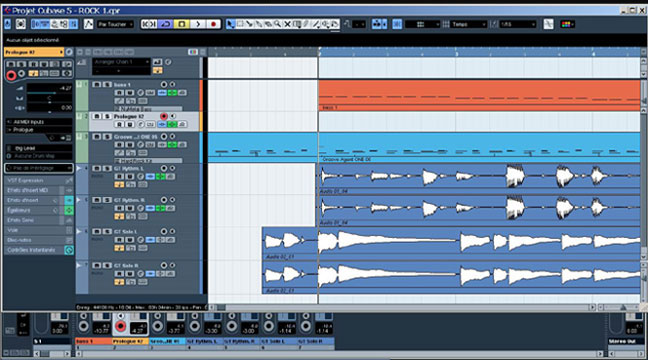Open the color palette selector menu
Viewport: 648px width, 360px height.
(x=567, y=24)
